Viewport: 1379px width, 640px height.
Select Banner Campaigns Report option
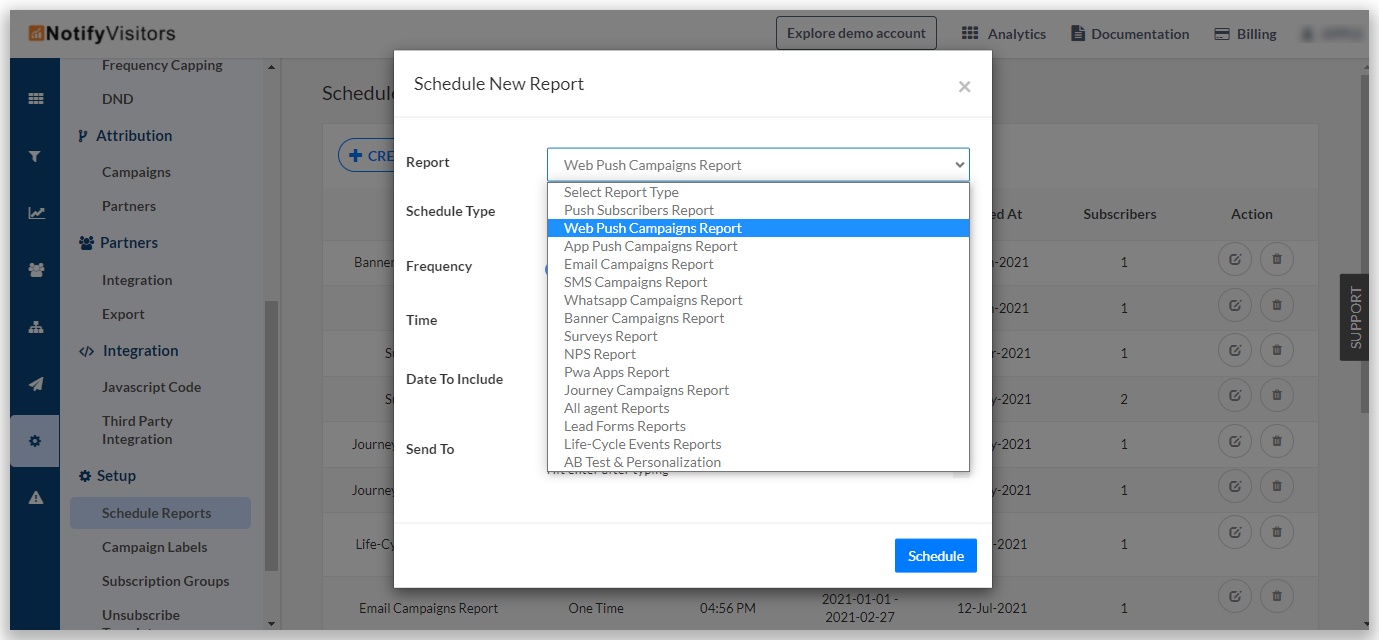click(x=758, y=318)
